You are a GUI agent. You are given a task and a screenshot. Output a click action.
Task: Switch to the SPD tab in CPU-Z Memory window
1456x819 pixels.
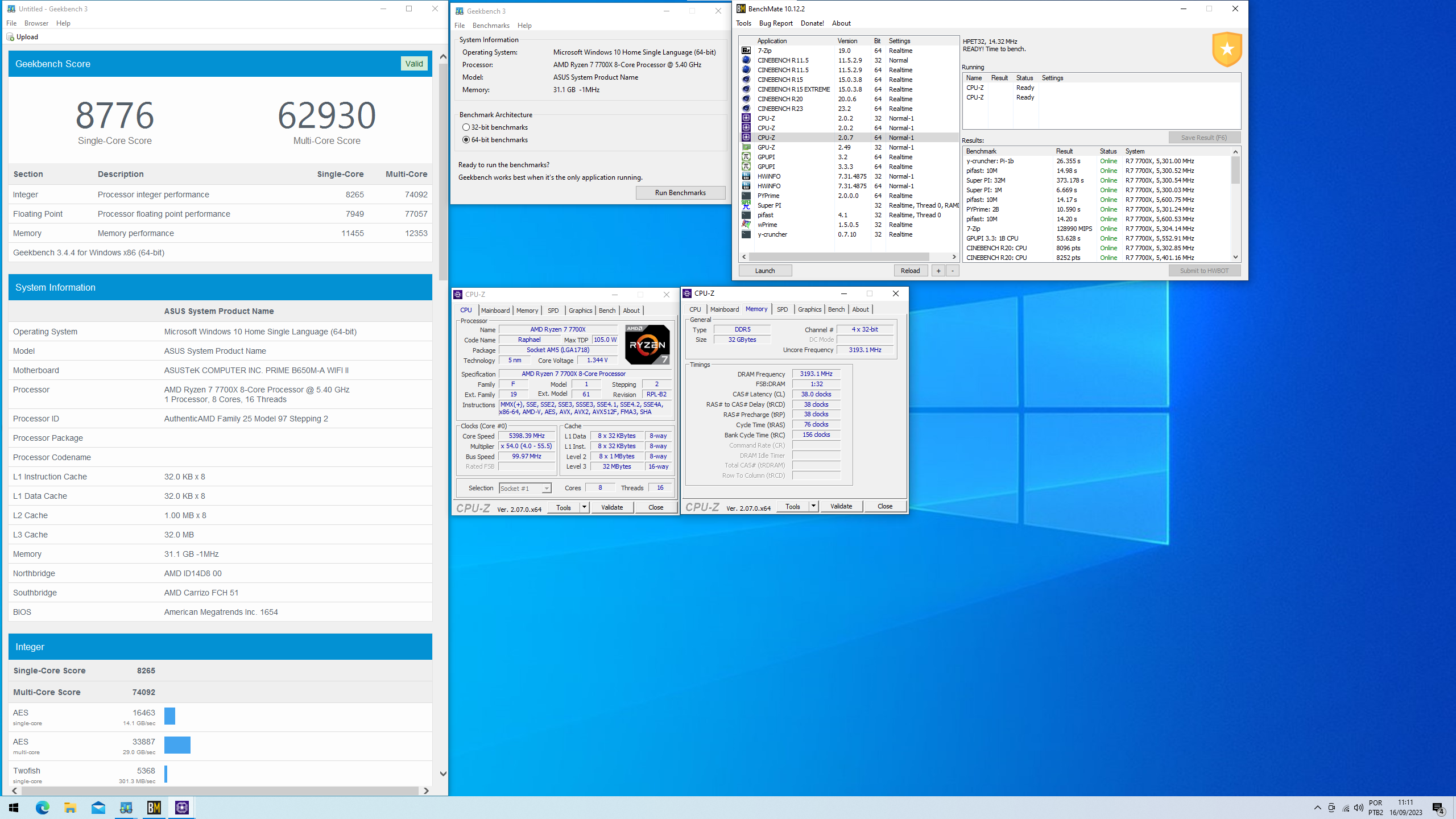pyautogui.click(x=783, y=309)
